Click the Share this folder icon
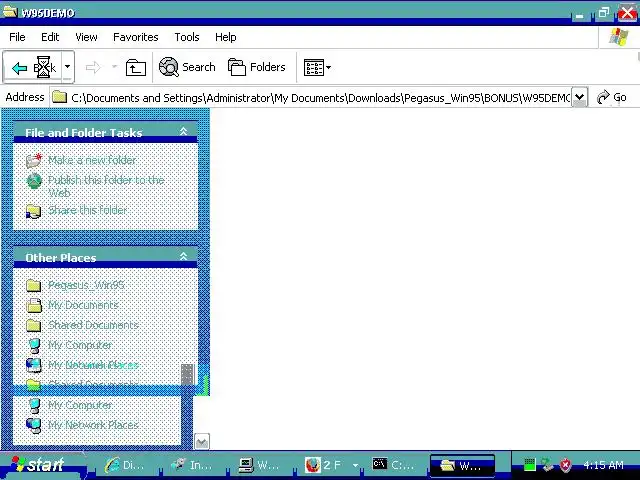 point(33,211)
